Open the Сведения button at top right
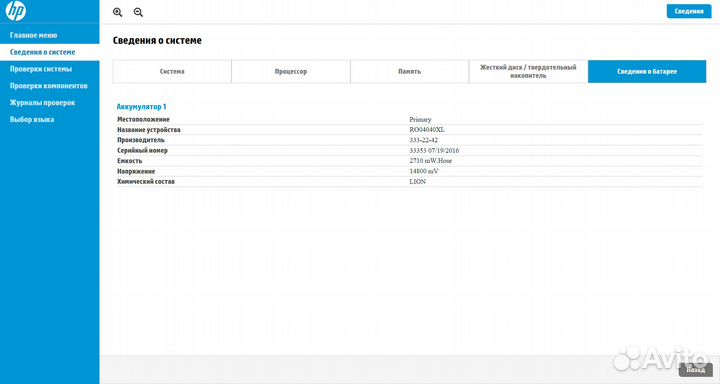The height and width of the screenshot is (384, 720). [x=689, y=11]
